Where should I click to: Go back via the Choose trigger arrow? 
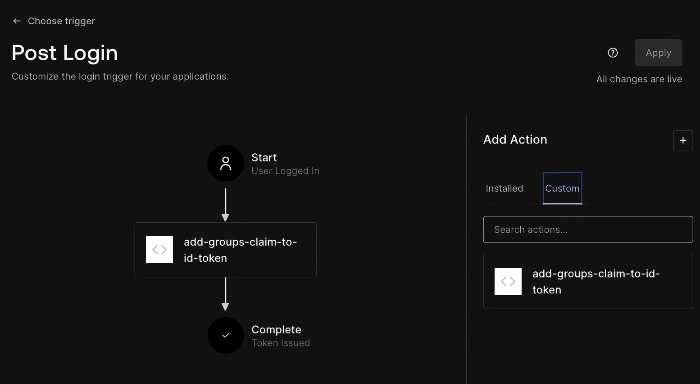17,21
